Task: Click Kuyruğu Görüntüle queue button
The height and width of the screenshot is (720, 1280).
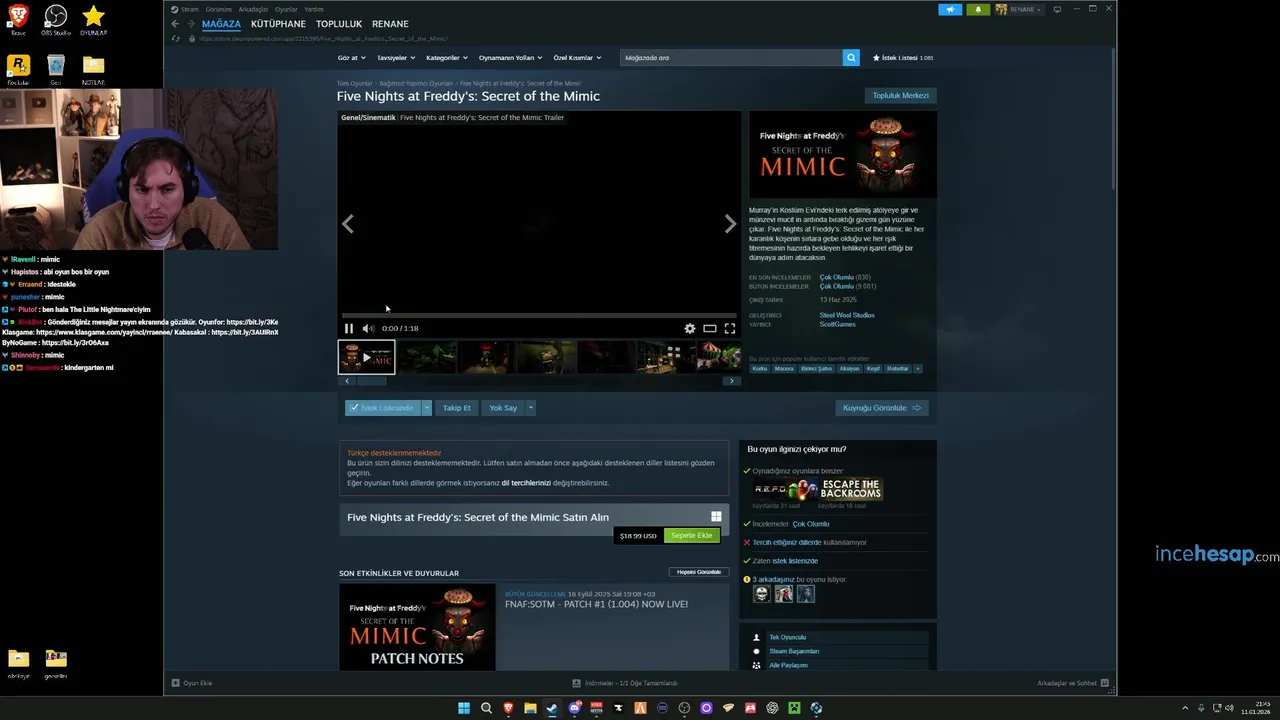Action: (881, 408)
